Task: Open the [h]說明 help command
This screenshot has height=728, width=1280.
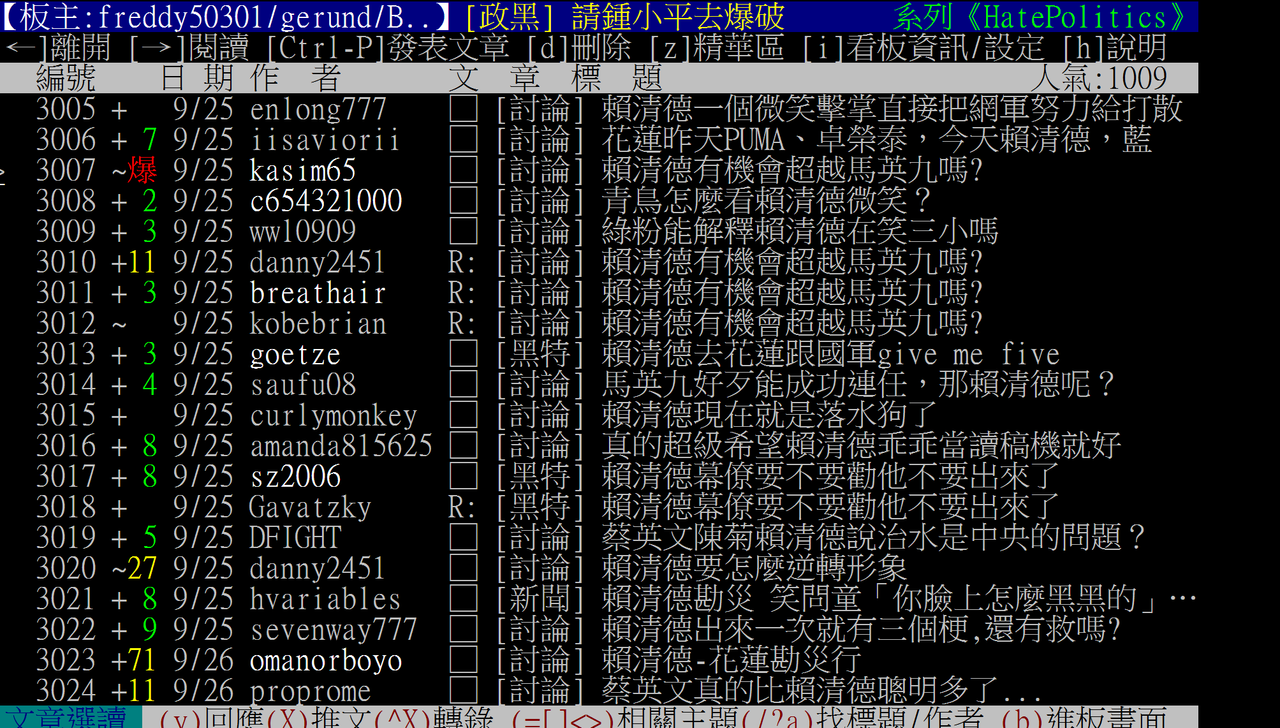Action: (1113, 47)
